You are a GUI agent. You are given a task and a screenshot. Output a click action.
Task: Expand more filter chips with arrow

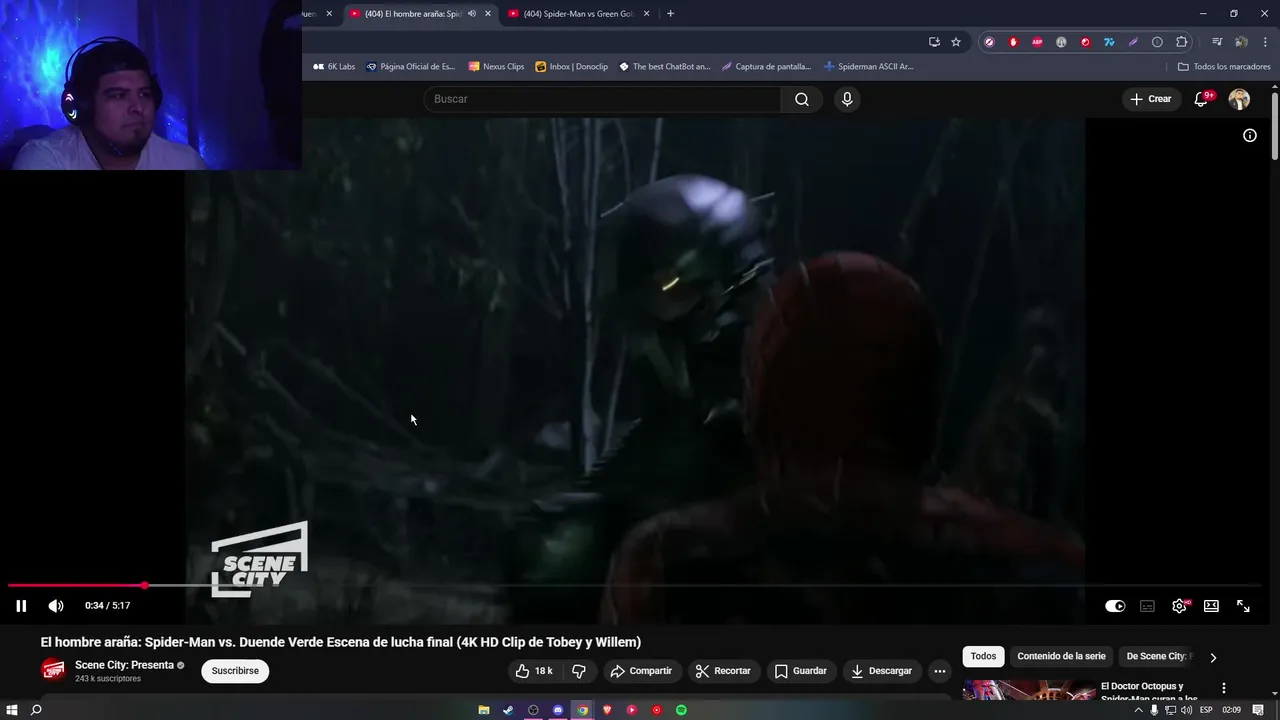[x=1213, y=657]
